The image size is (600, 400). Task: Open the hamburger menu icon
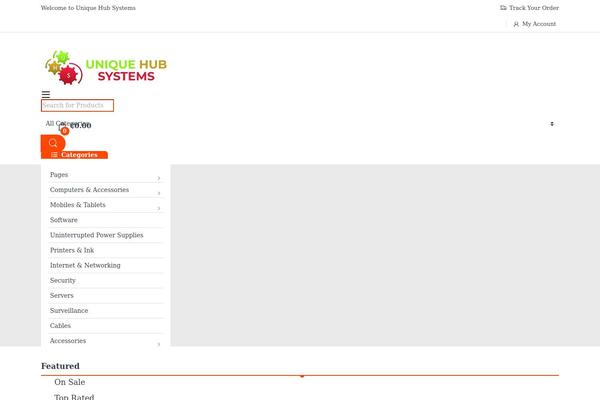pos(46,95)
